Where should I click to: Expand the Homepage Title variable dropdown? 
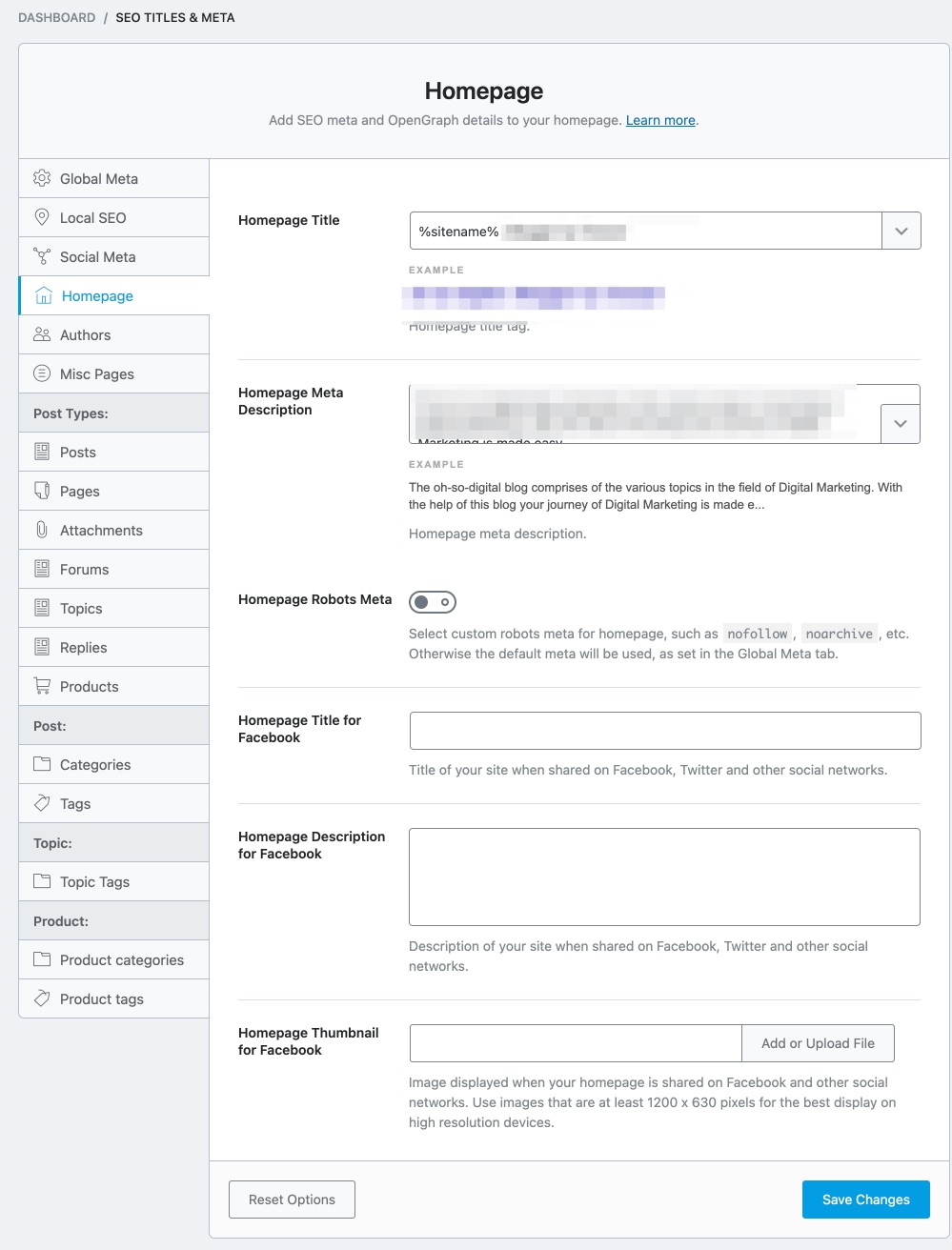click(901, 230)
